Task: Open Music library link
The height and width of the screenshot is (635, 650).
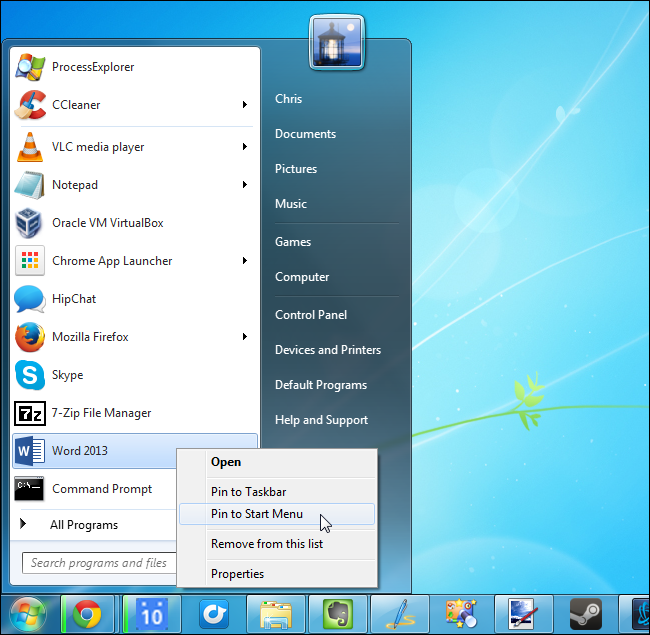Action: click(291, 204)
